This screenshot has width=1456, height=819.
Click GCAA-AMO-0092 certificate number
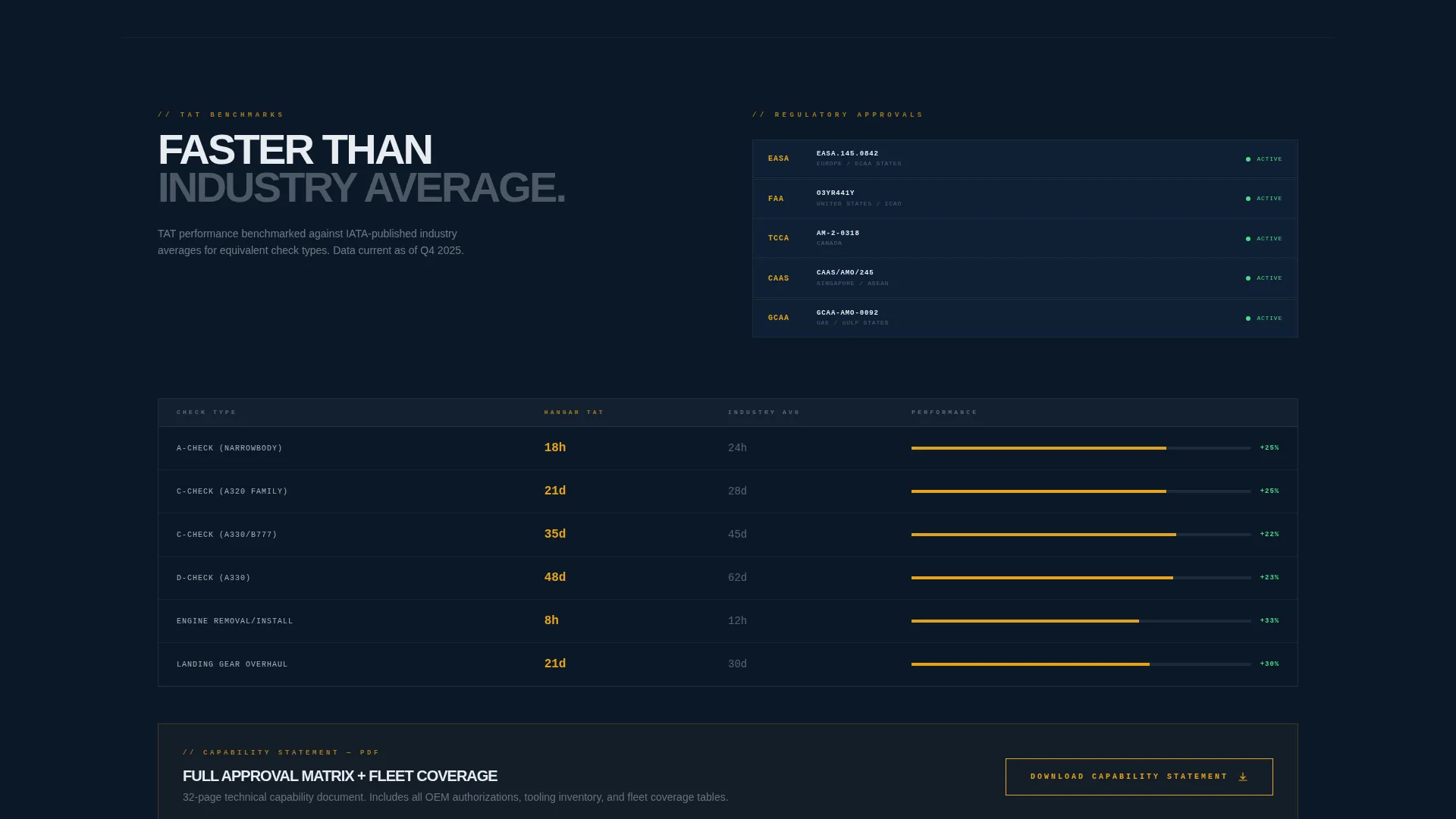click(x=847, y=312)
